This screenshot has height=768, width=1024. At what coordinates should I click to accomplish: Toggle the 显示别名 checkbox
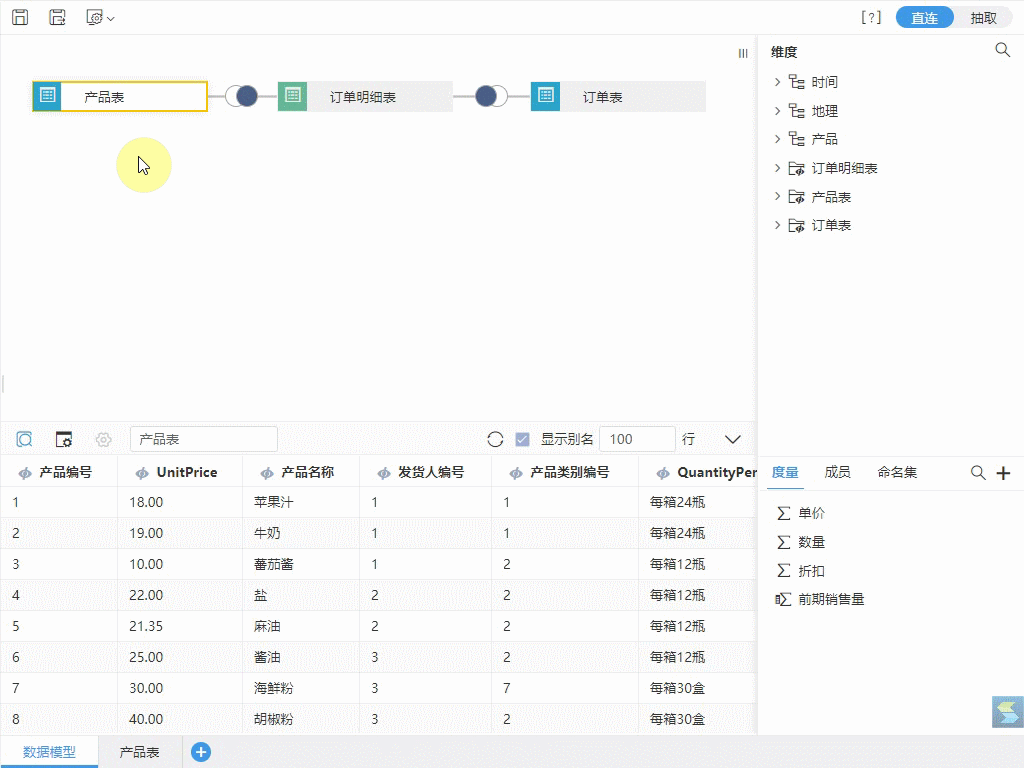click(x=522, y=440)
